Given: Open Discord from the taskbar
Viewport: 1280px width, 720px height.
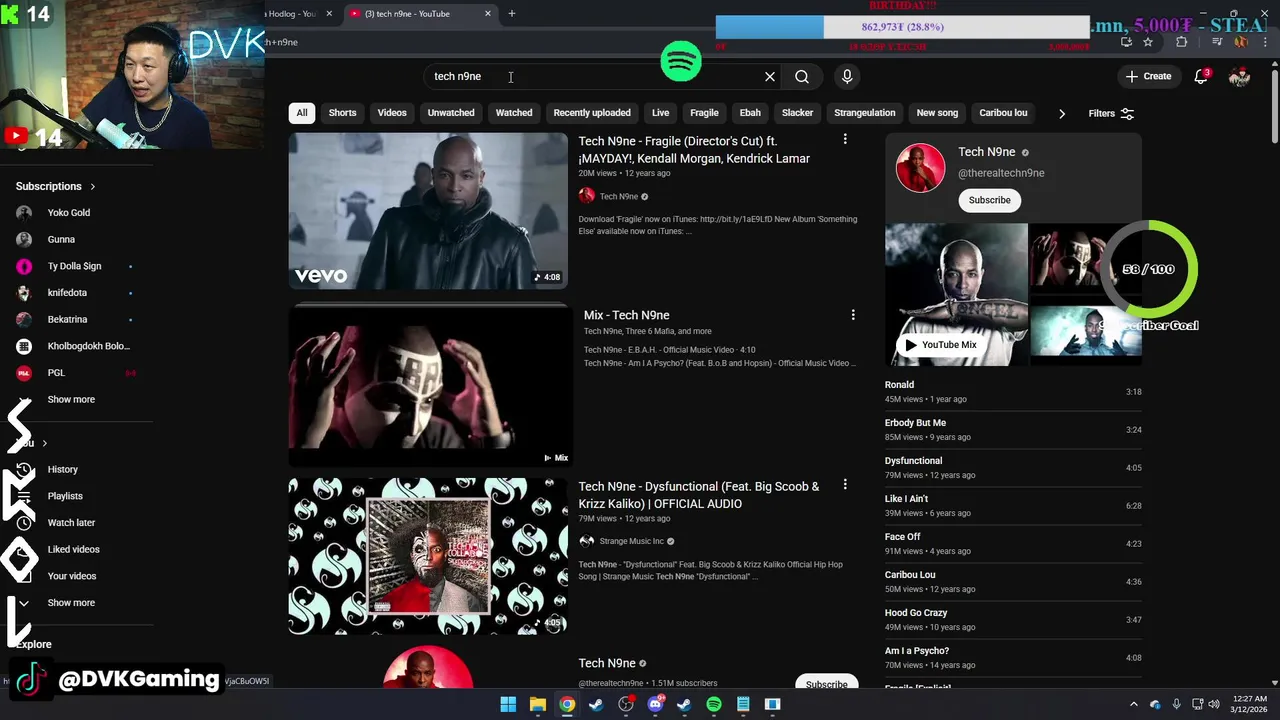Looking at the screenshot, I should pos(655,704).
